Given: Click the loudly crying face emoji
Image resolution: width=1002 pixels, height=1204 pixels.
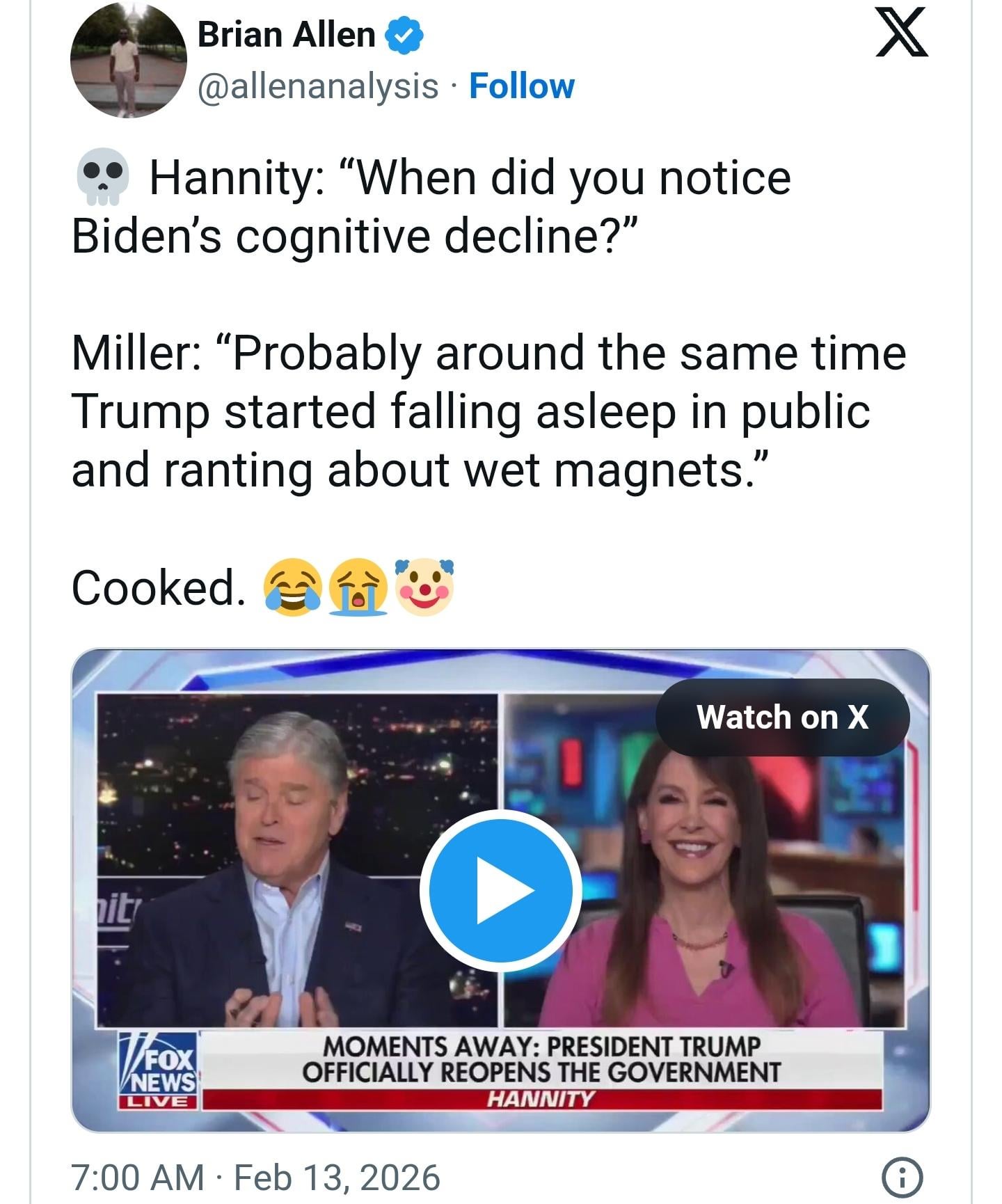Looking at the screenshot, I should click(x=358, y=587).
